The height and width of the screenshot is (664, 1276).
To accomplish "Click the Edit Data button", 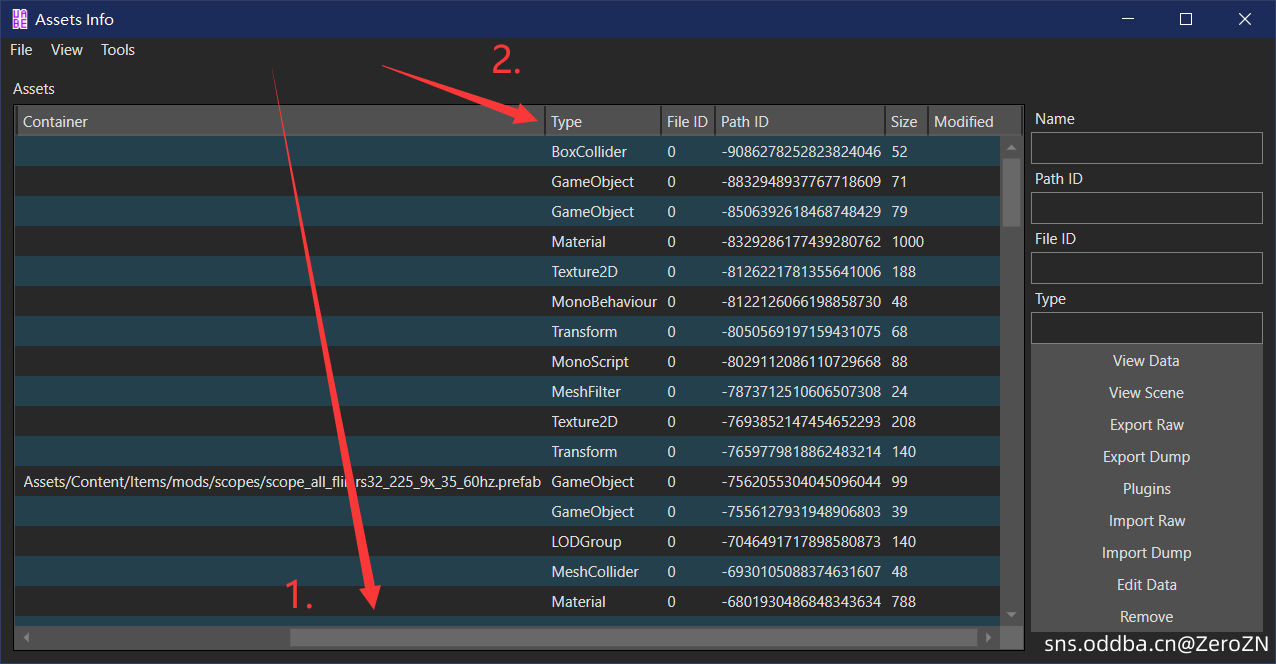I will [1146, 585].
